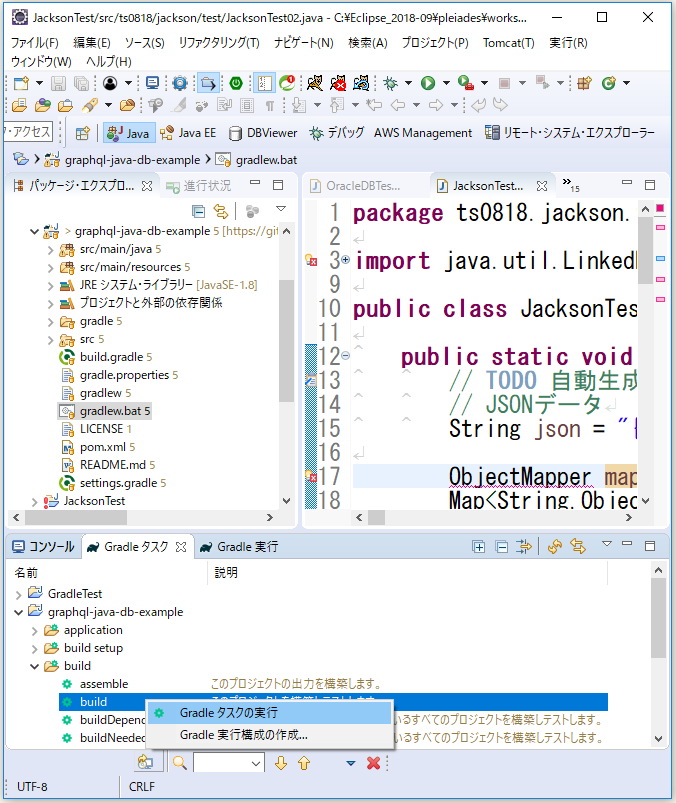Collapse the fold at line 12
676x803 pixels.
click(346, 355)
